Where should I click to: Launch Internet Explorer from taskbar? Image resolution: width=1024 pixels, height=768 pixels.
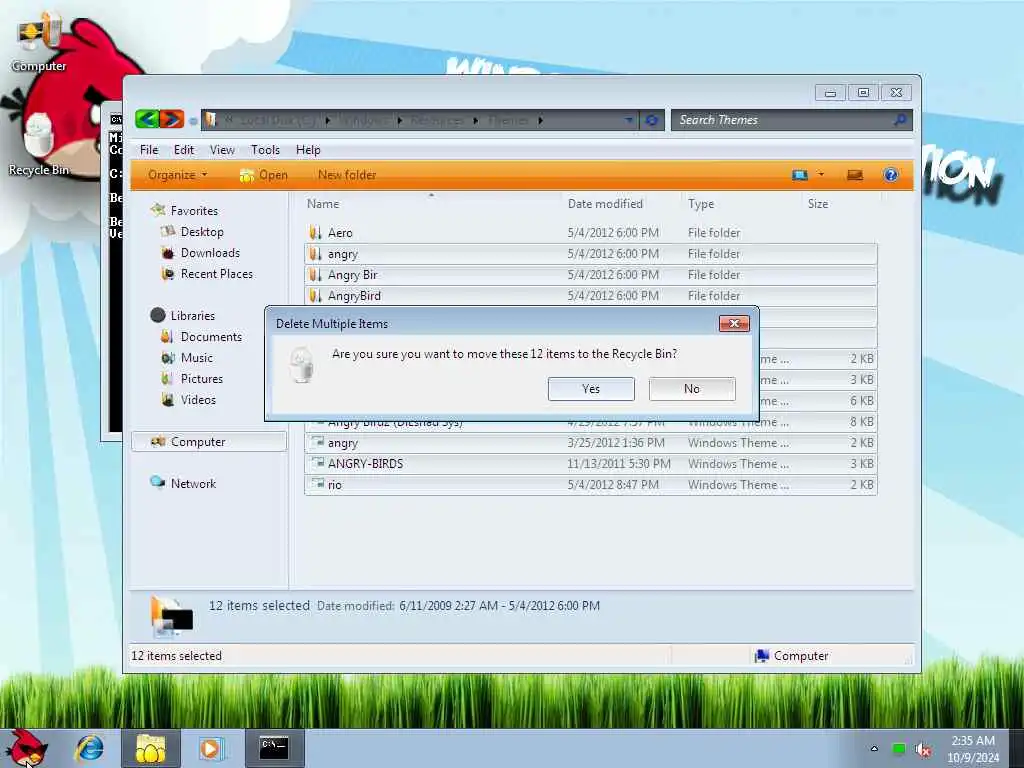pos(89,748)
